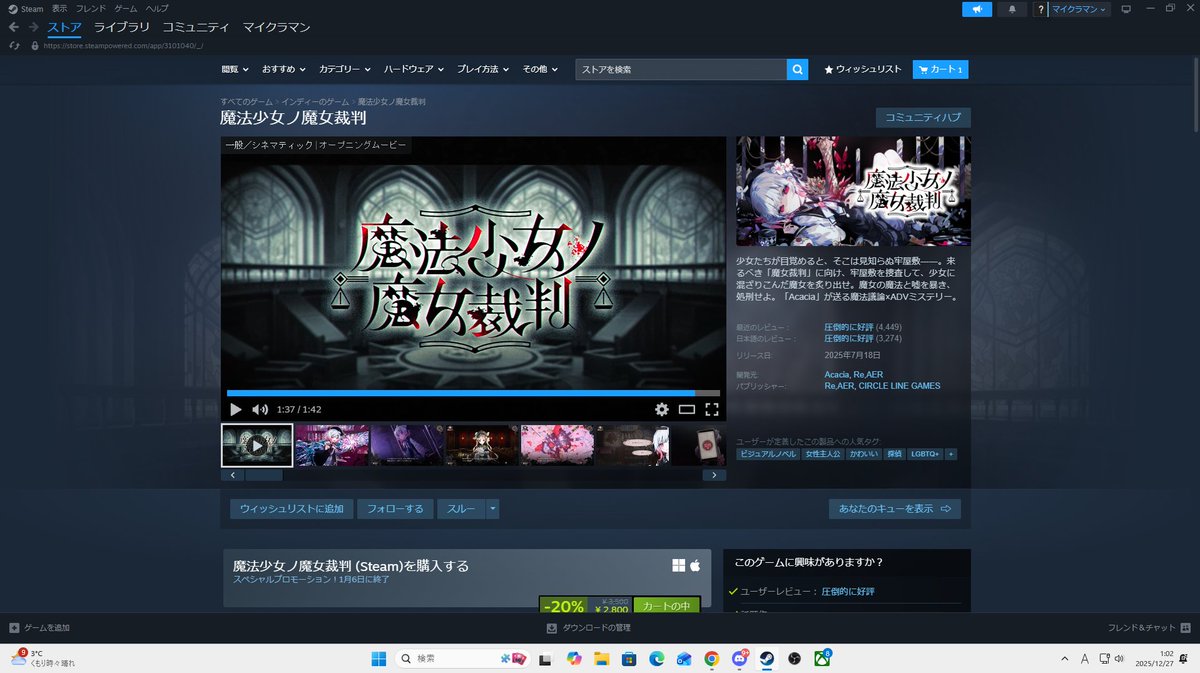The width and height of the screenshot is (1200, 673).
Task: Expand the ハードウェア dropdown
Action: pyautogui.click(x=415, y=70)
